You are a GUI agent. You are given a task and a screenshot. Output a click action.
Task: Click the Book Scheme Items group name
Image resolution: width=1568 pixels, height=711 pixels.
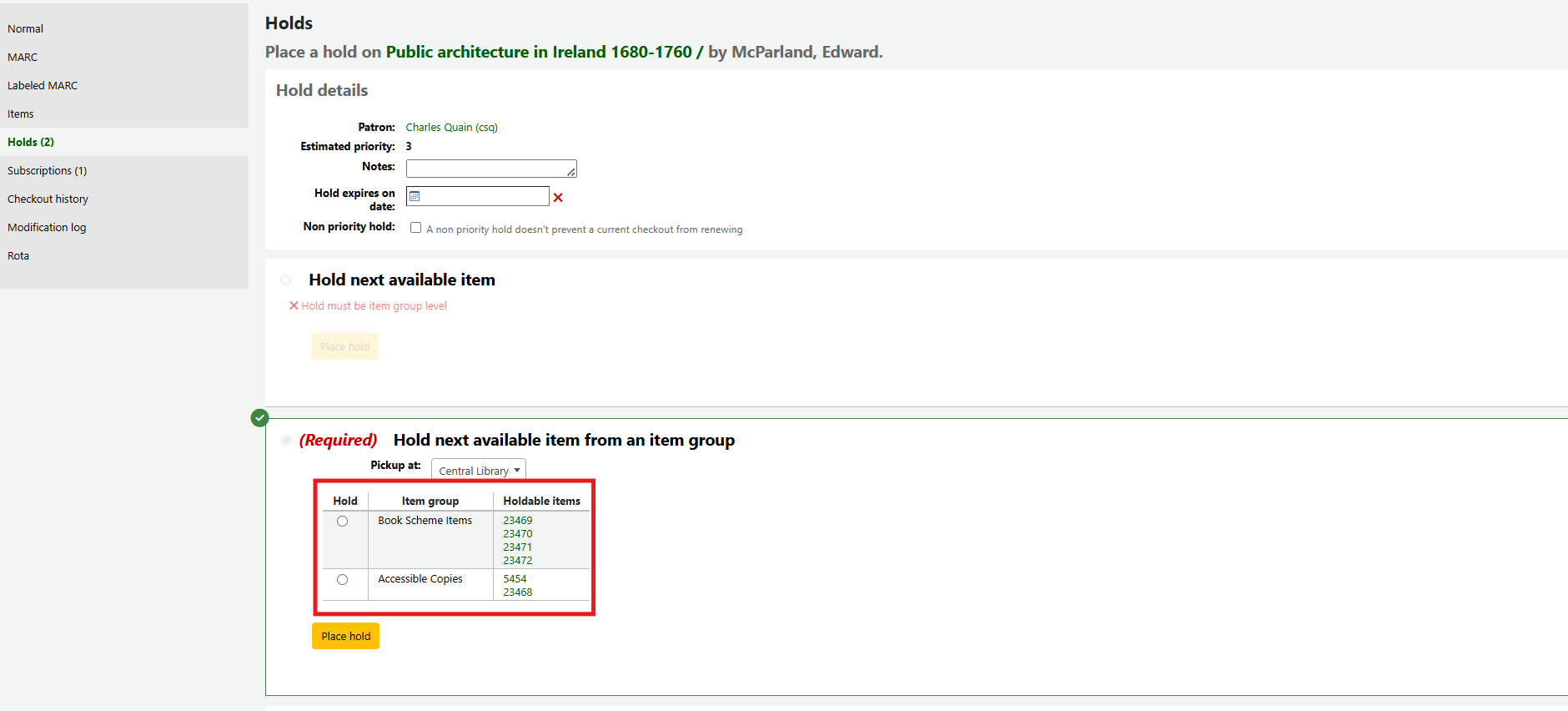click(x=425, y=520)
